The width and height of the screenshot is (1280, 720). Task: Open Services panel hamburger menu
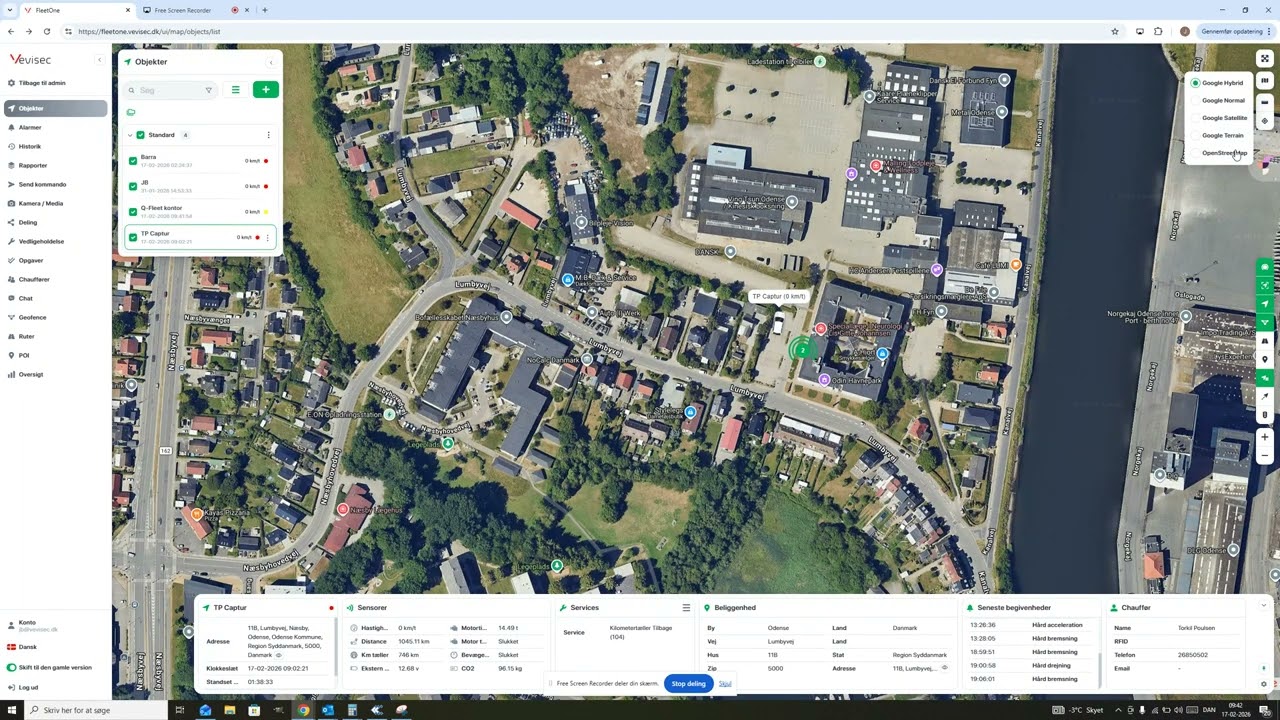pos(686,608)
